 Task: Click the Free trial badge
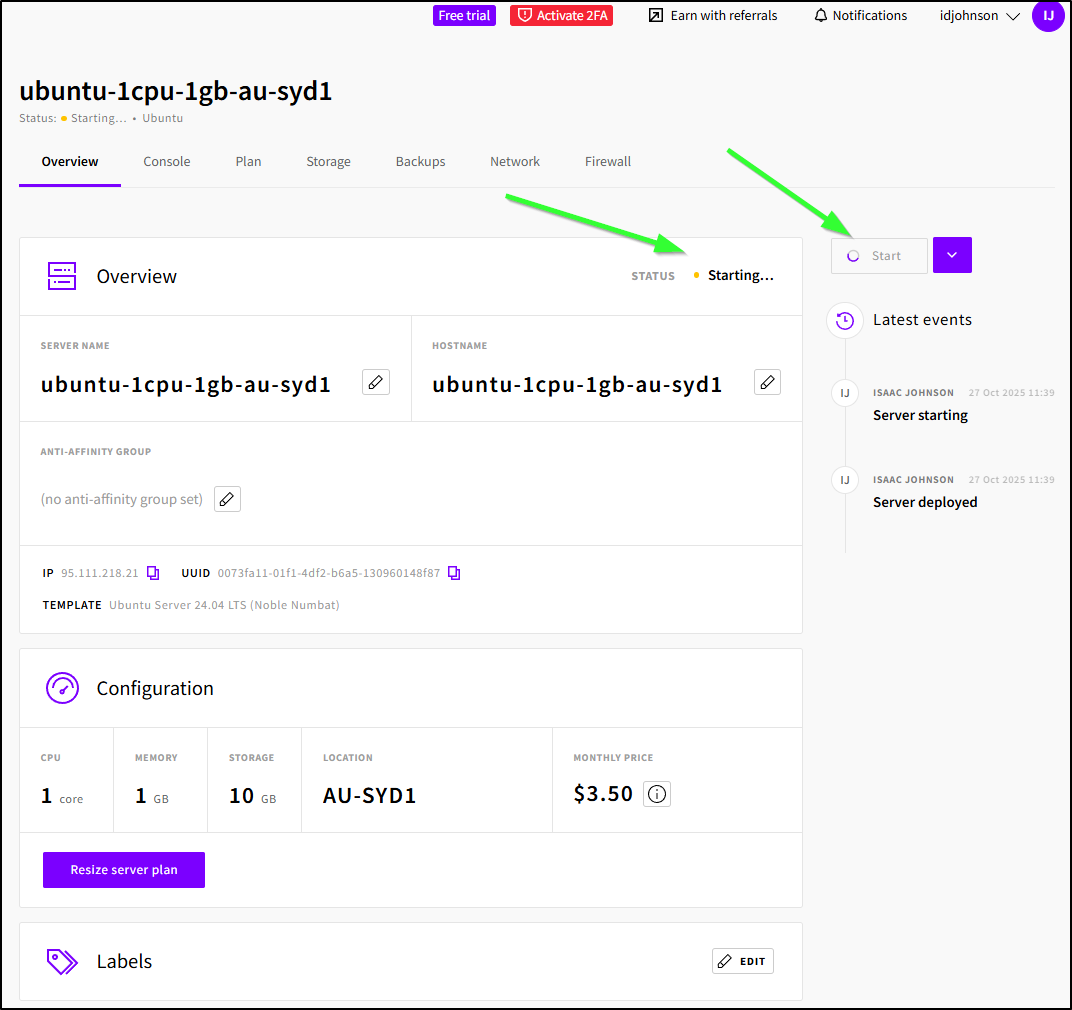464,16
